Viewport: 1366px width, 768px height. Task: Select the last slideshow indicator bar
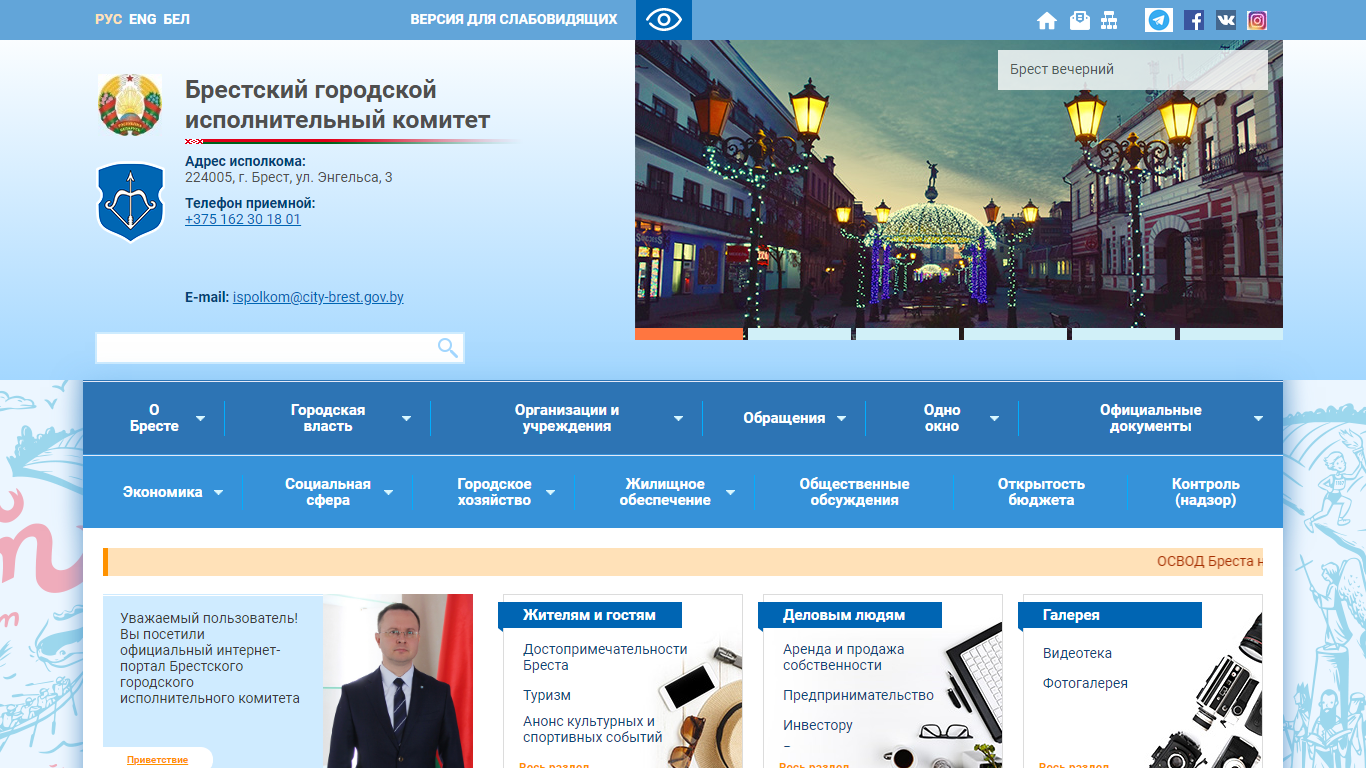coord(1231,334)
